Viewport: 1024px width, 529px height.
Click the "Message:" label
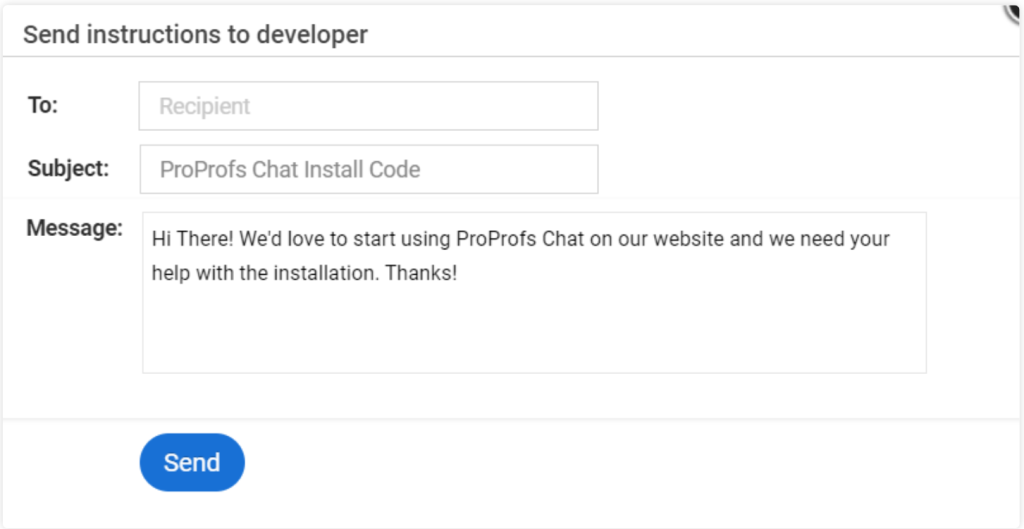pos(74,228)
